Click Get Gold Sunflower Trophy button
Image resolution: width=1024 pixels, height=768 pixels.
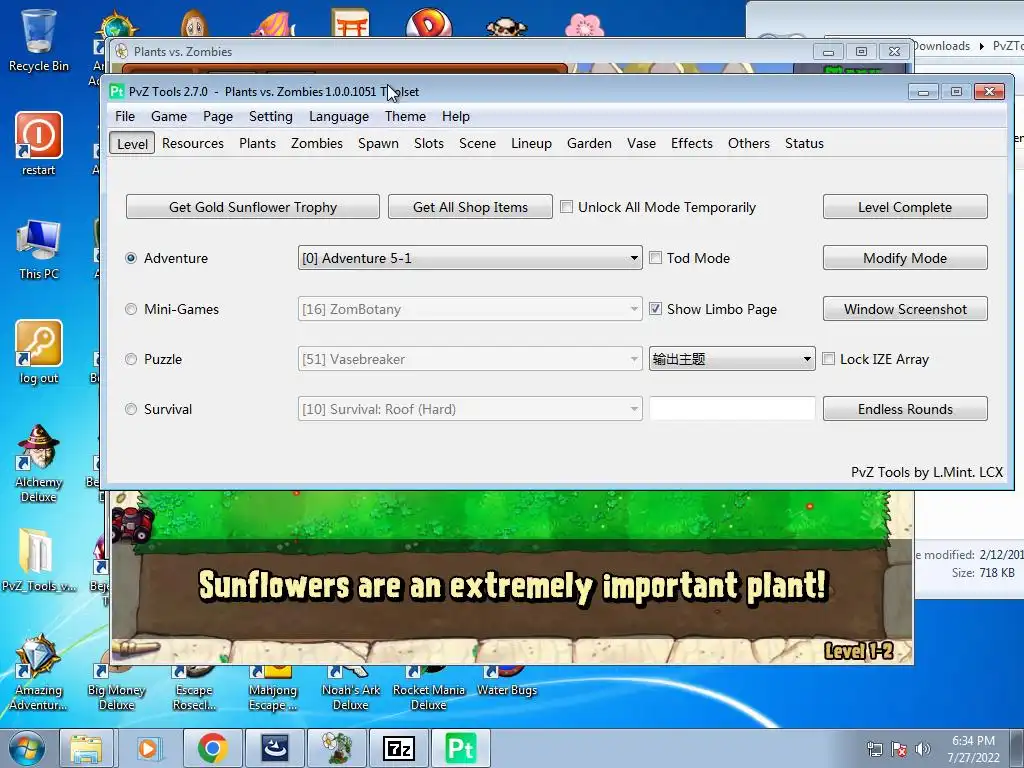(253, 207)
